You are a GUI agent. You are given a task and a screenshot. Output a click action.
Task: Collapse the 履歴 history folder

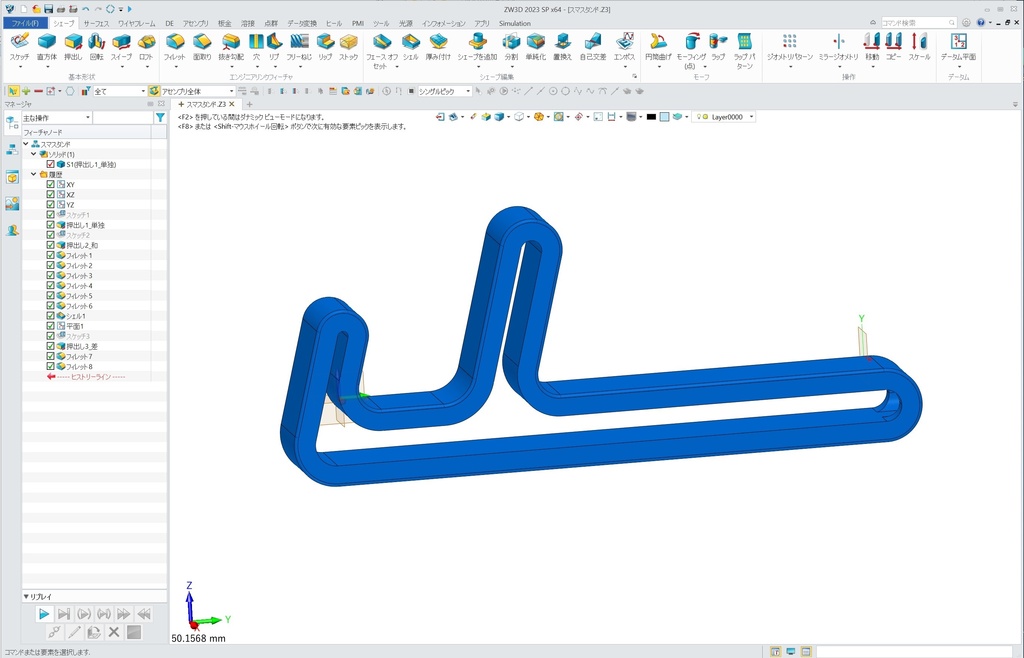[34, 174]
